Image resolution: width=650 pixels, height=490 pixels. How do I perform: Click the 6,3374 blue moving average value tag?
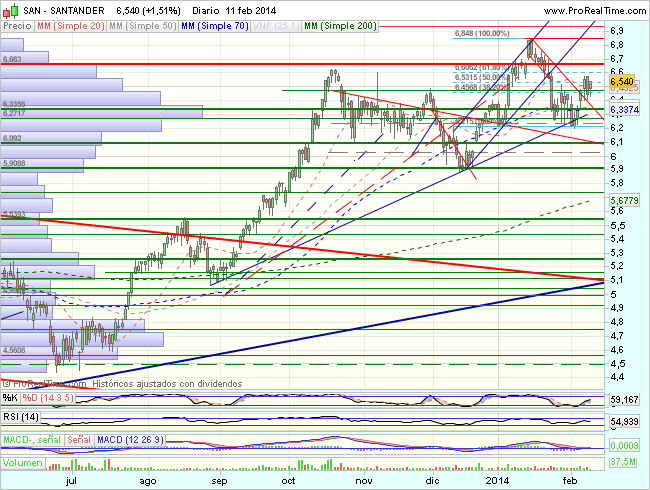[624, 109]
